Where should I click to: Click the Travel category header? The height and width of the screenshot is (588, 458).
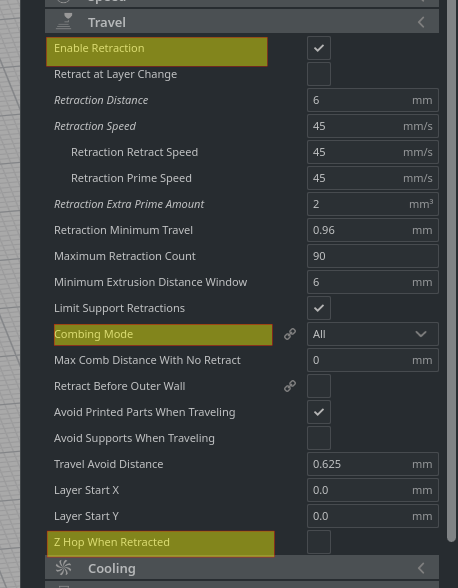tap(242, 21)
